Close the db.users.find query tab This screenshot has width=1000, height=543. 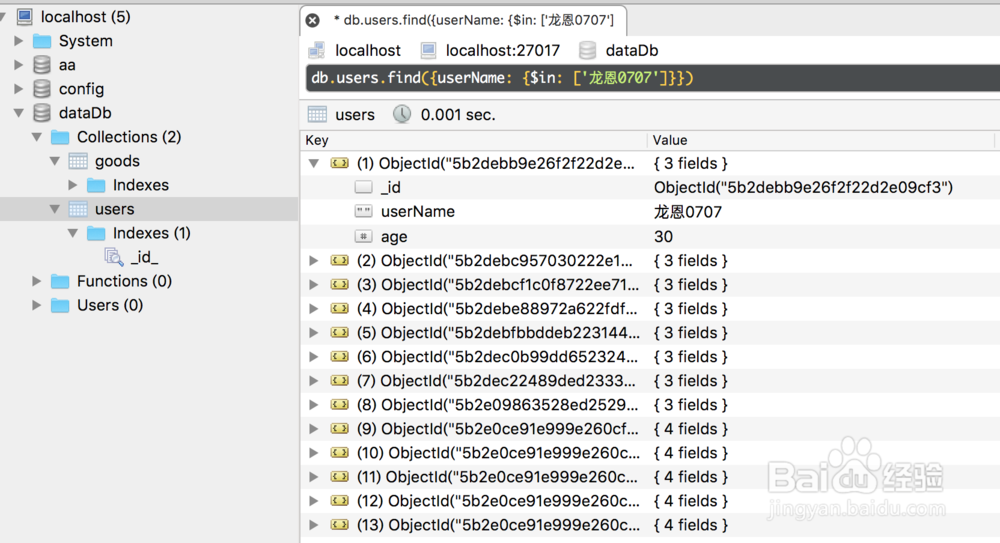coord(312,20)
